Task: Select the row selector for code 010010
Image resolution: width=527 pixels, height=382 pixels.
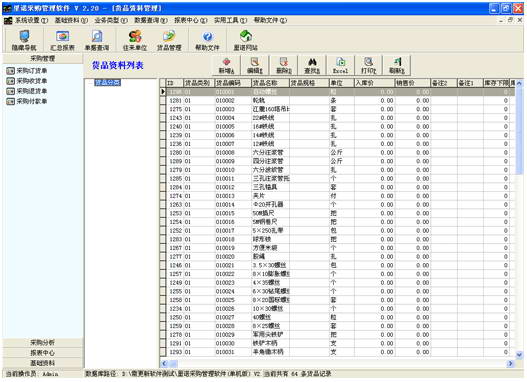Action: tap(163, 170)
